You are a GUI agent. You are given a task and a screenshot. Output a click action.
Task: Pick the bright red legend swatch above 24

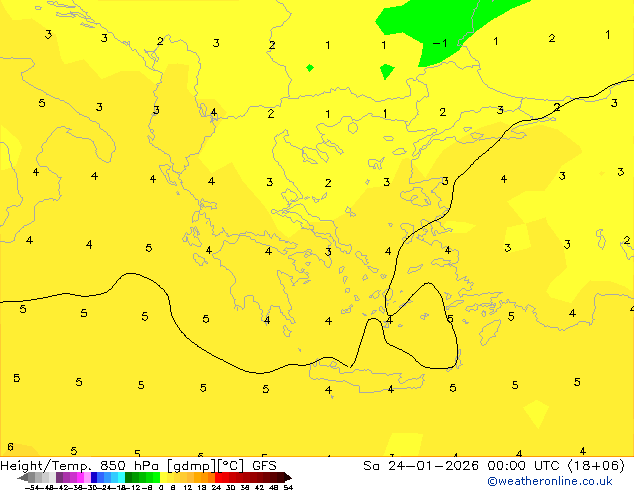218,477
